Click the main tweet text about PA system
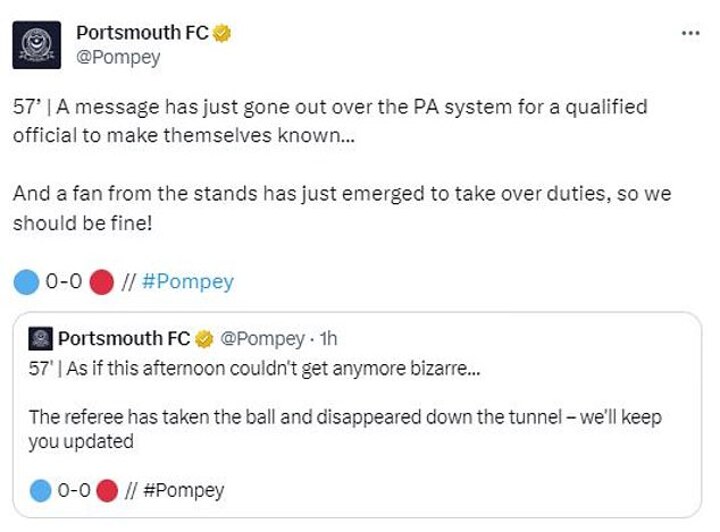Viewport: 720px width, 532px height. [x=330, y=120]
